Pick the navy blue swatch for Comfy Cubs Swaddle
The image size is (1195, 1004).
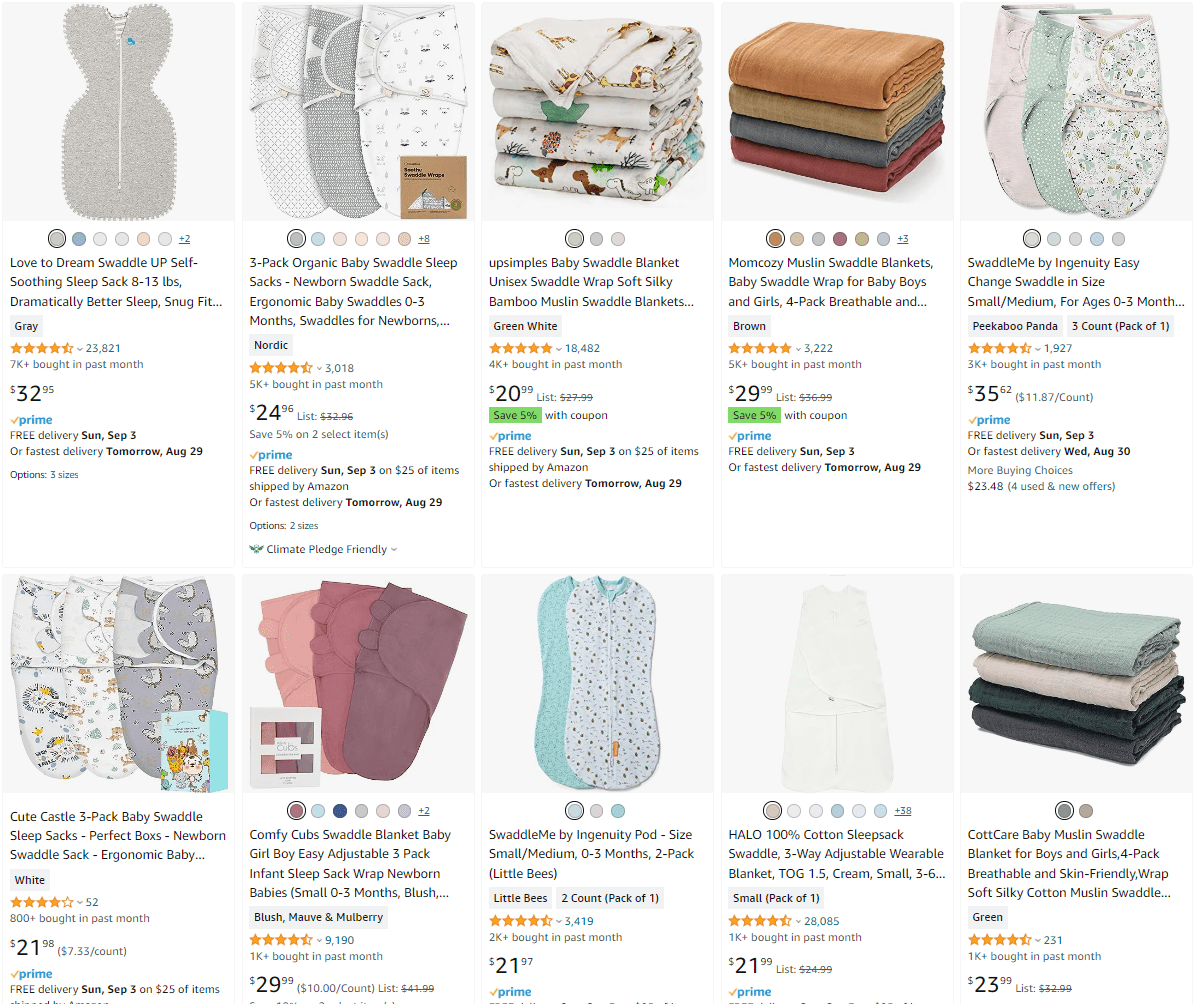(x=340, y=811)
